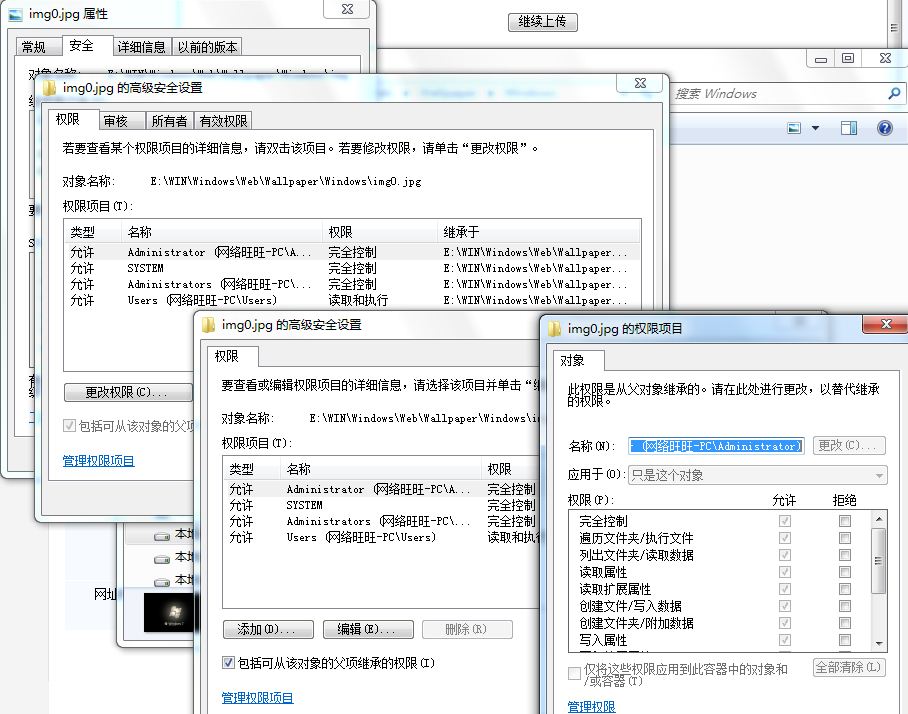The height and width of the screenshot is (714, 908).
Task: Click the 添加(D)... button
Action: [x=268, y=629]
